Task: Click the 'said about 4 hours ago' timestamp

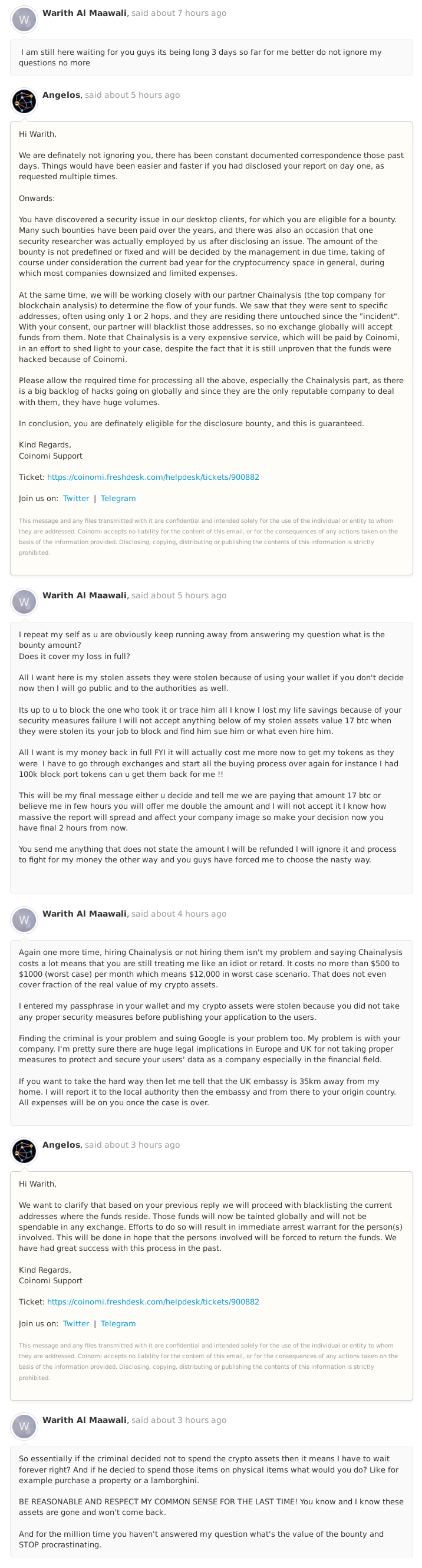Action: pos(179,914)
